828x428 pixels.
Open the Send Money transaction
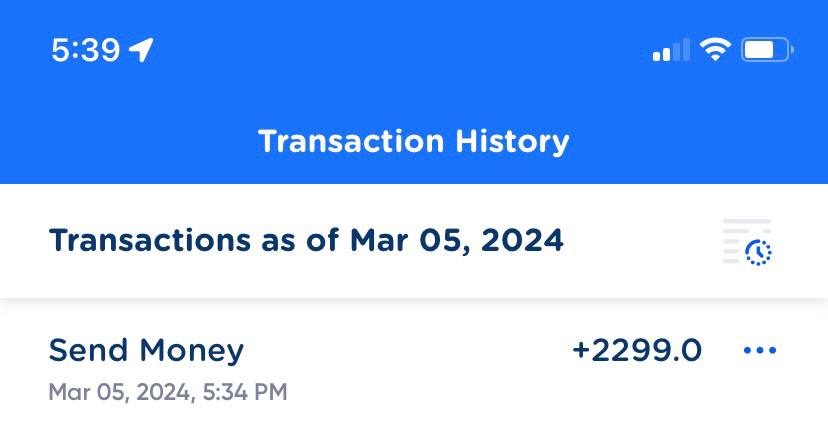pos(146,350)
